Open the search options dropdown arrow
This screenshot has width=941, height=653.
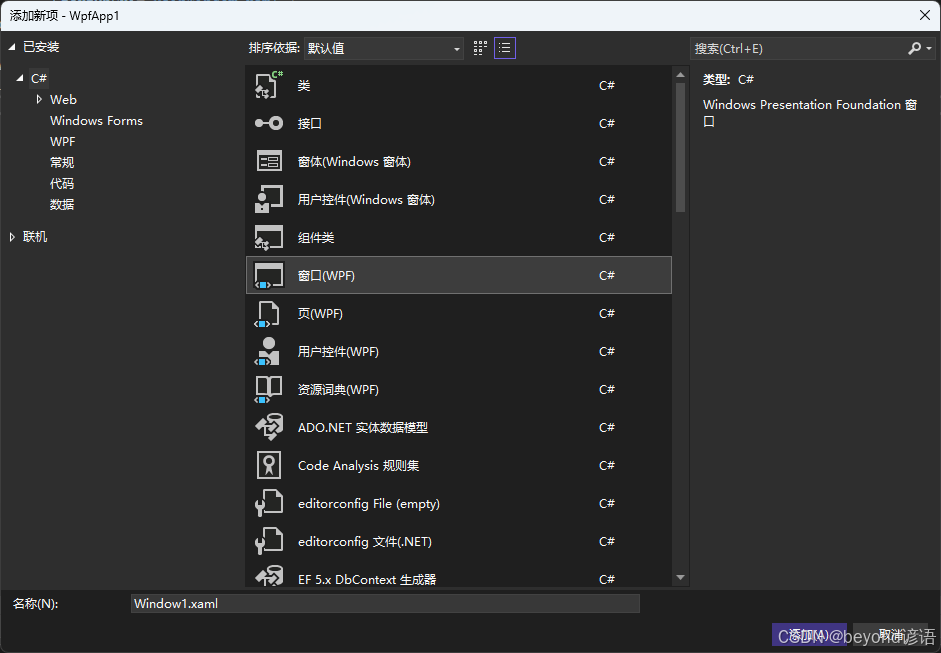coord(929,49)
